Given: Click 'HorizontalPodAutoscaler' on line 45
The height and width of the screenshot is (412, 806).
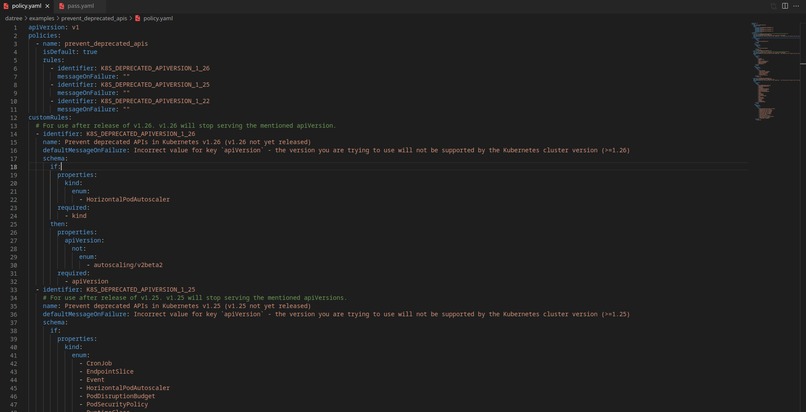Looking at the screenshot, I should (x=128, y=388).
